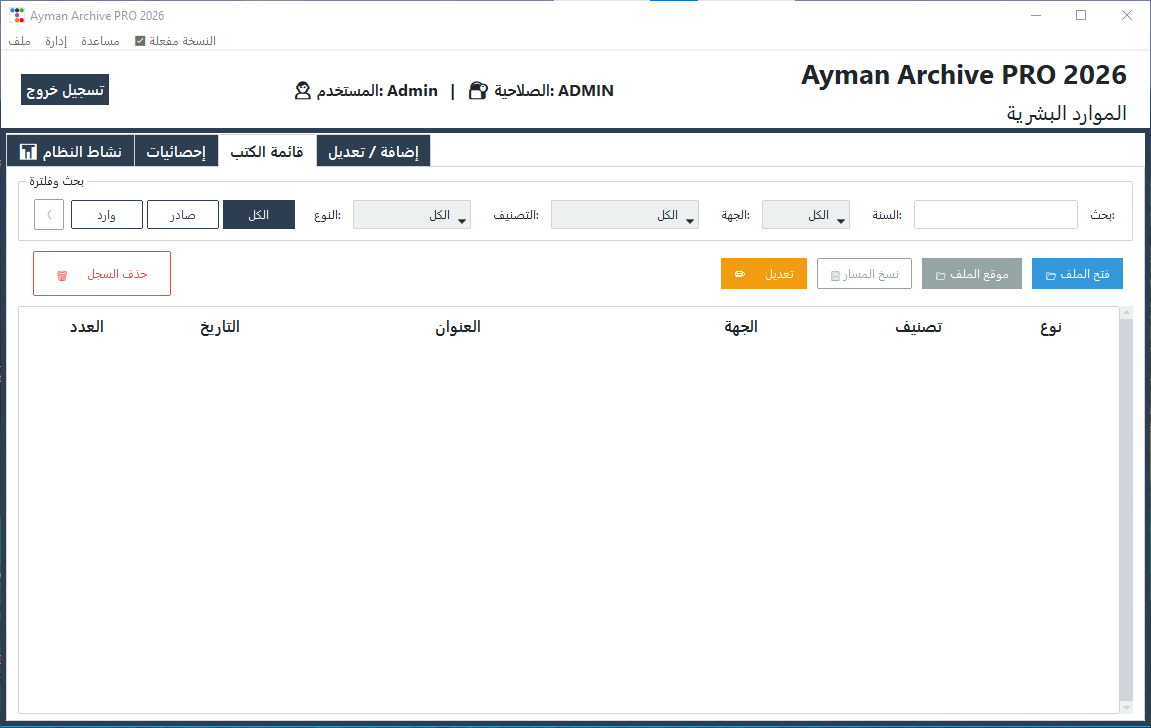The height and width of the screenshot is (728, 1151).
Task: Select the وارد incoming filter
Action: [x=106, y=215]
